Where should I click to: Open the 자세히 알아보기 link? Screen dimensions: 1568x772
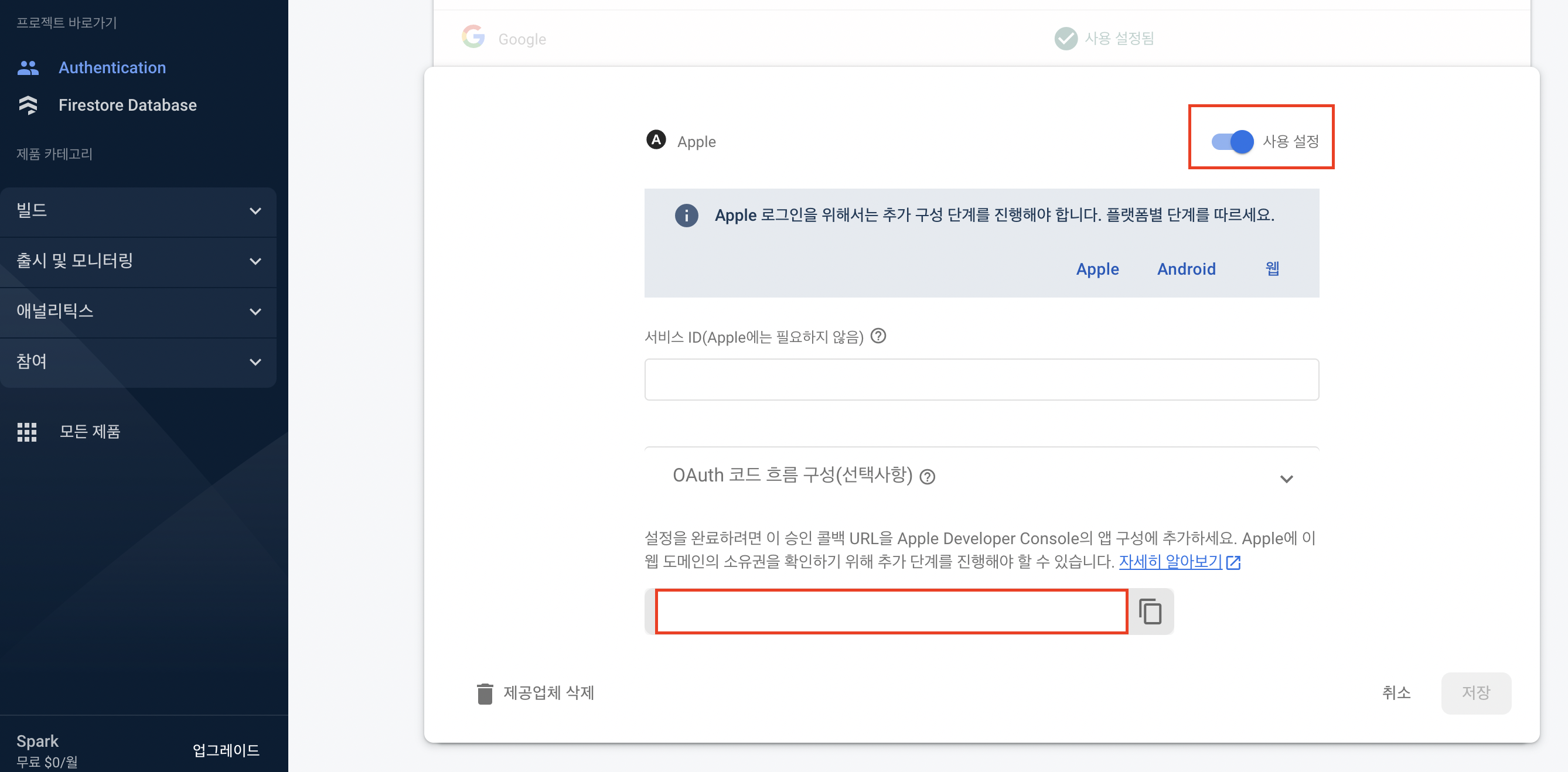1170,562
